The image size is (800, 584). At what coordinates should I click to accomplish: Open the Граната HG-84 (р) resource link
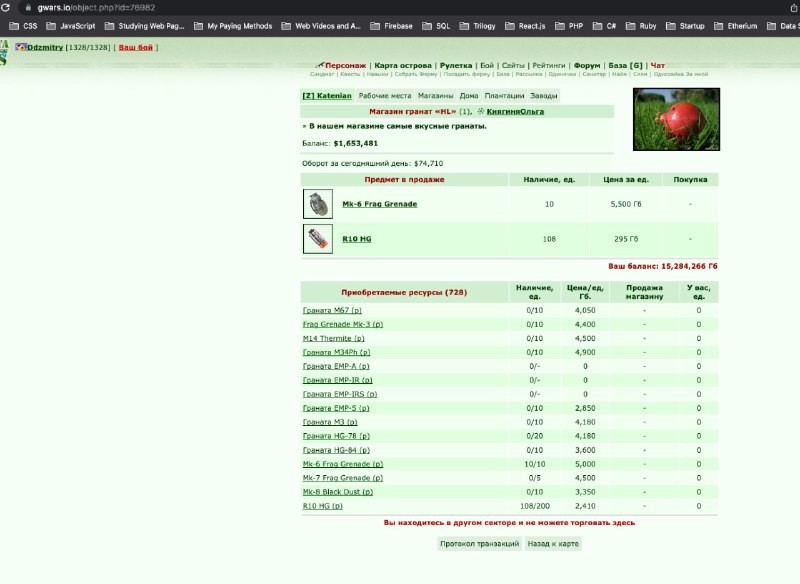(336, 450)
